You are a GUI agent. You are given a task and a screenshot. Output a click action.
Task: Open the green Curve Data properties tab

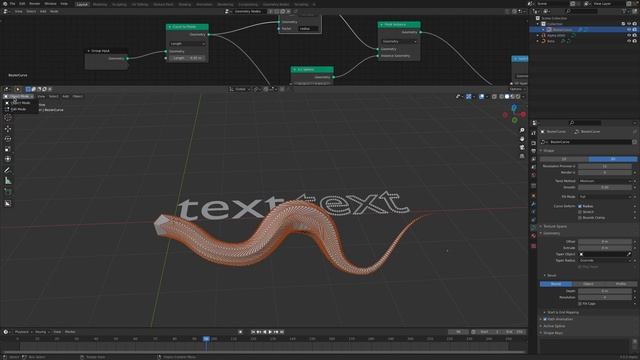click(x=533, y=228)
